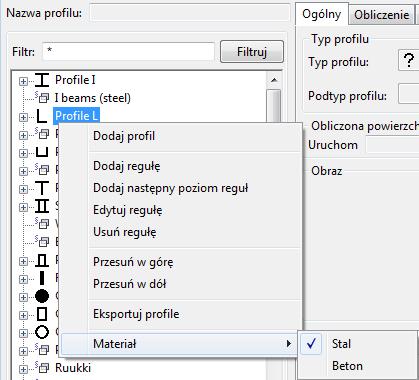Select Usuń regułę from menu

[181, 232]
